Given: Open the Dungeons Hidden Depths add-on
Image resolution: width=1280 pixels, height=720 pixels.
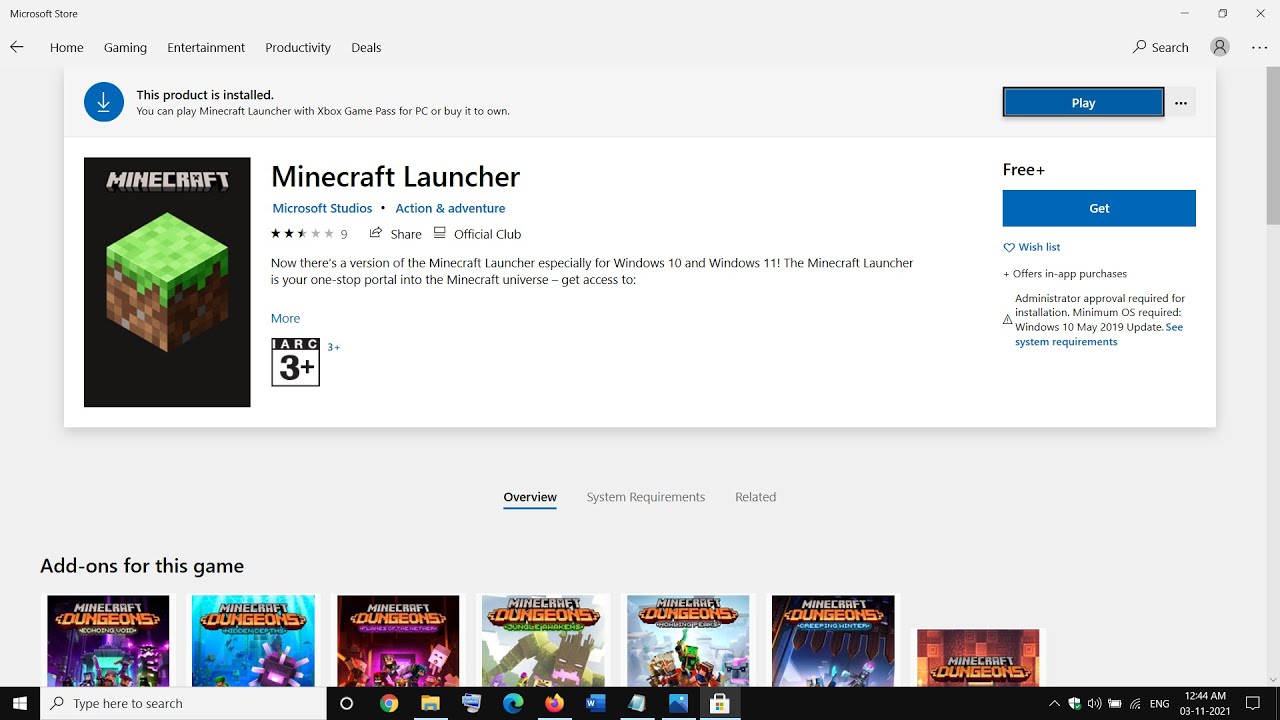Looking at the screenshot, I should point(253,640).
